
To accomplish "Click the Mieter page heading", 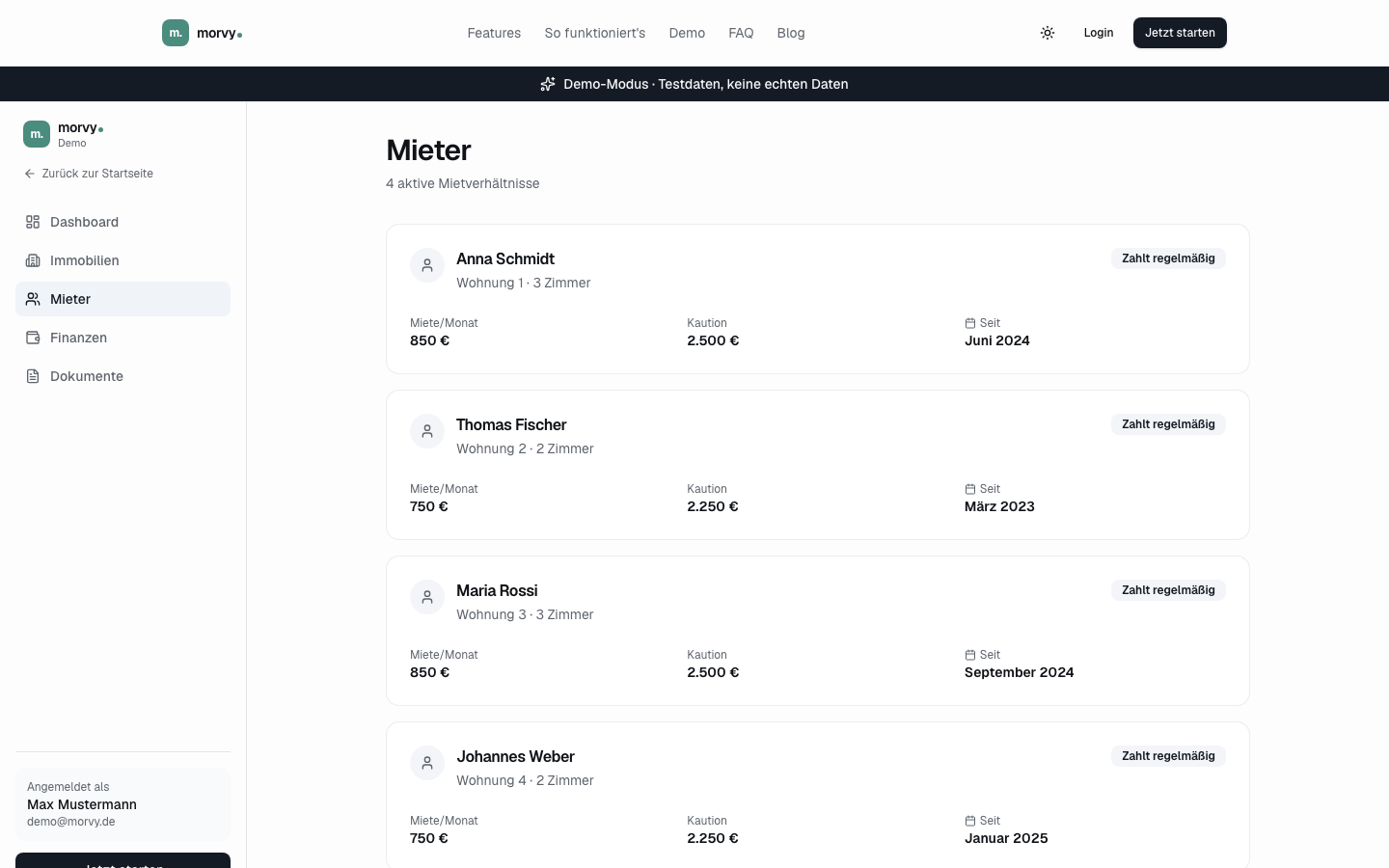I will coord(428,150).
